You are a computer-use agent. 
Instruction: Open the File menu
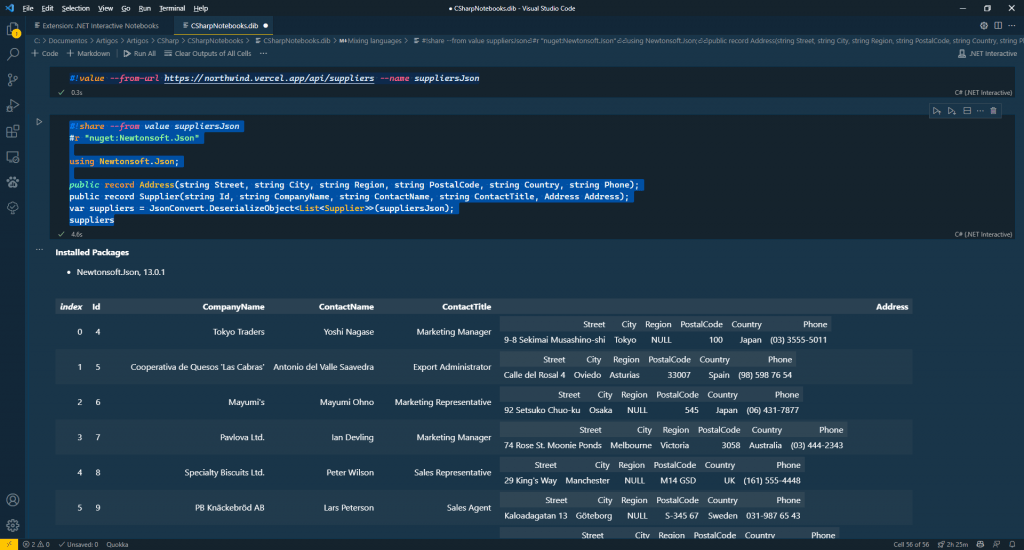(x=27, y=8)
